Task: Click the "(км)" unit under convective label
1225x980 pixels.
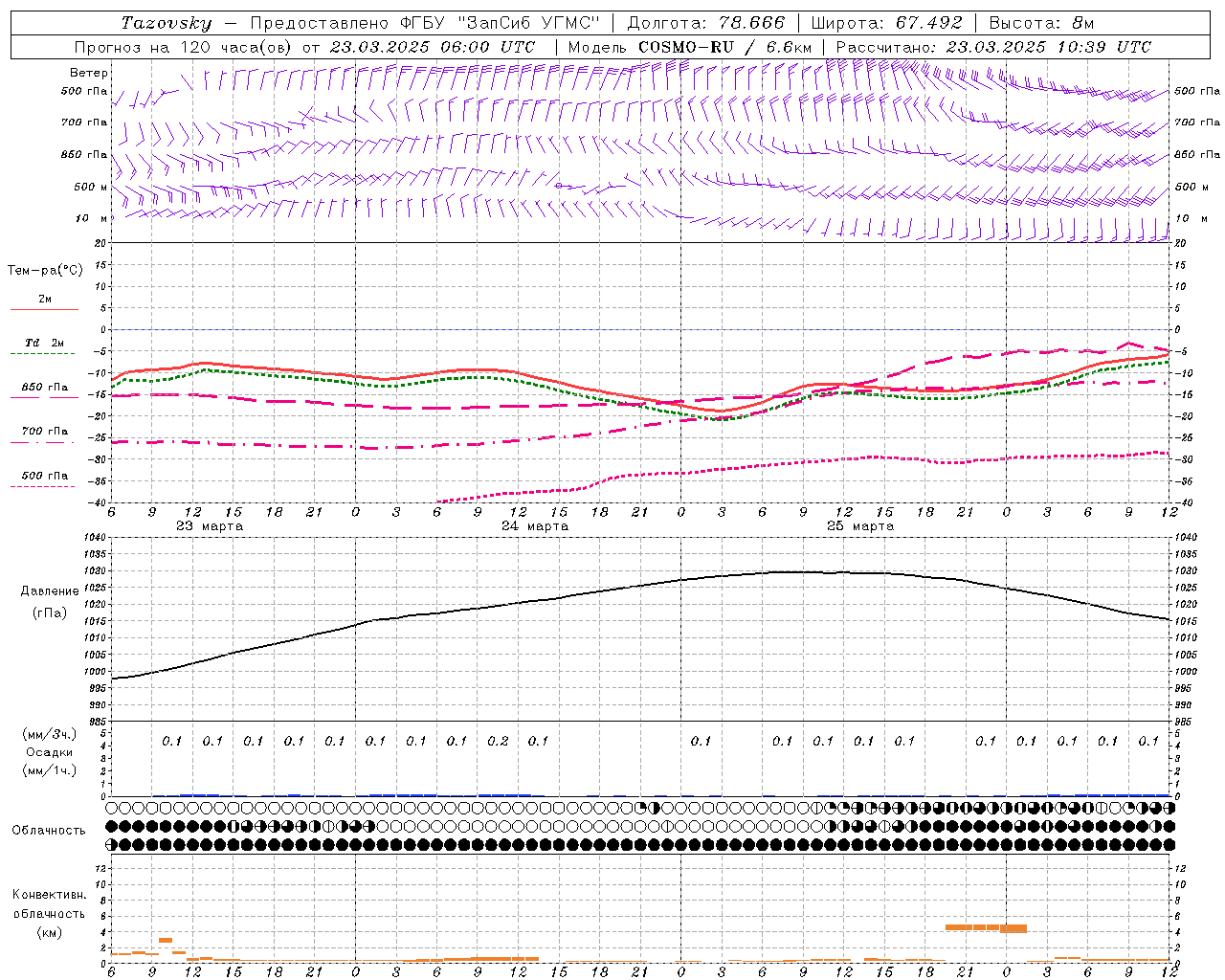Action: click(50, 932)
